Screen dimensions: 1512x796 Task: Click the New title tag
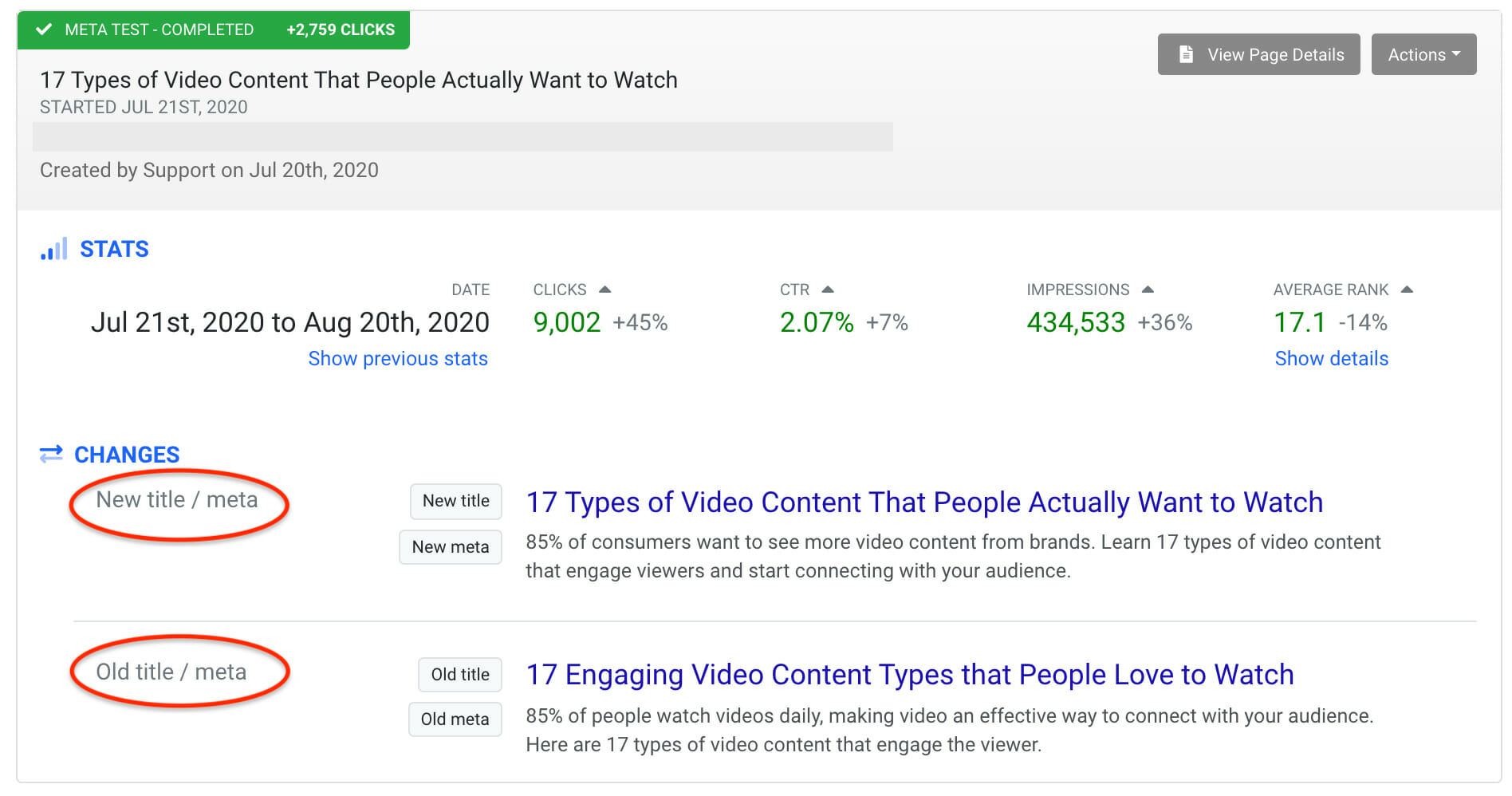pyautogui.click(x=456, y=501)
